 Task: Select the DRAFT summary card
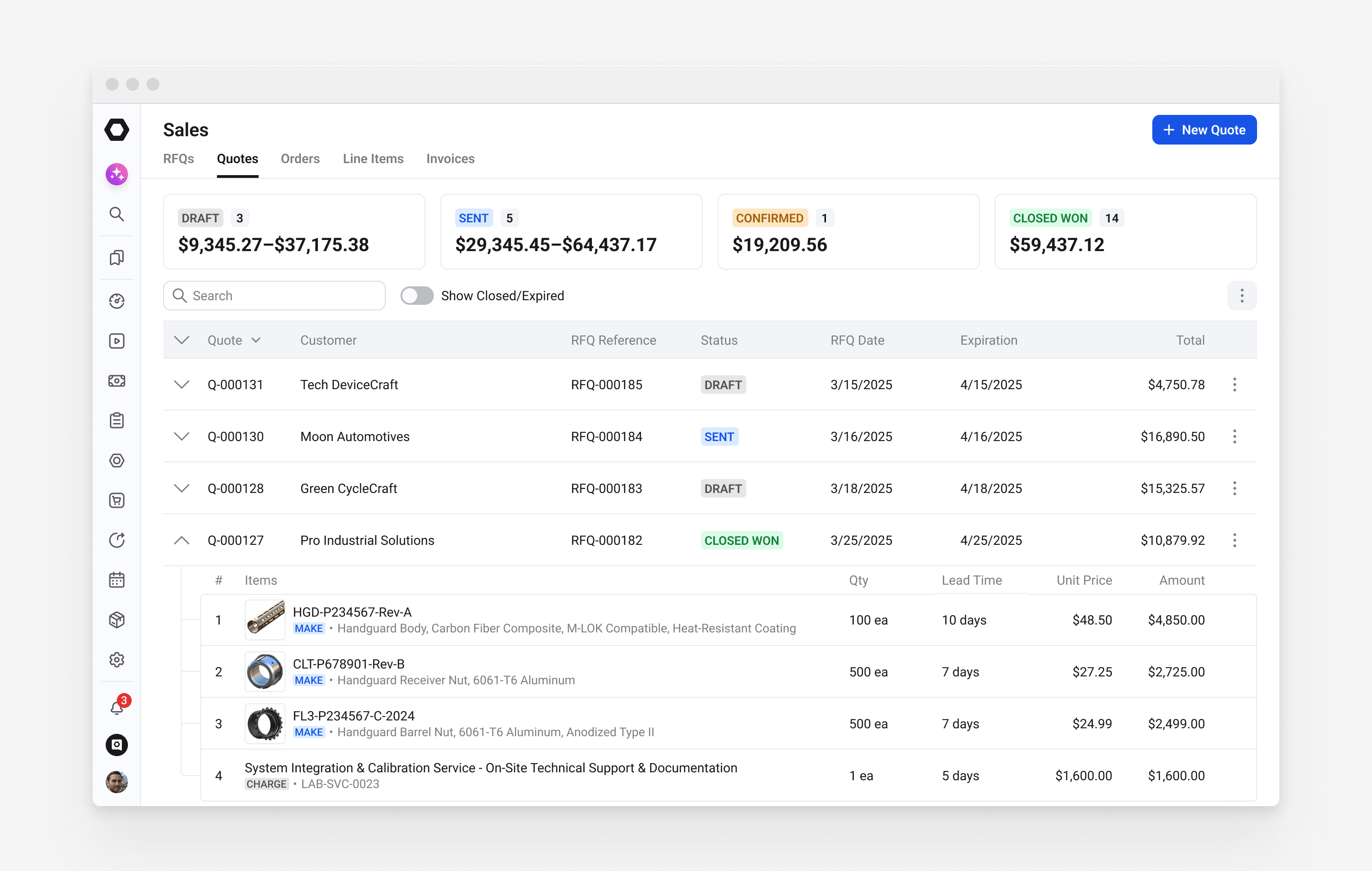tap(294, 231)
